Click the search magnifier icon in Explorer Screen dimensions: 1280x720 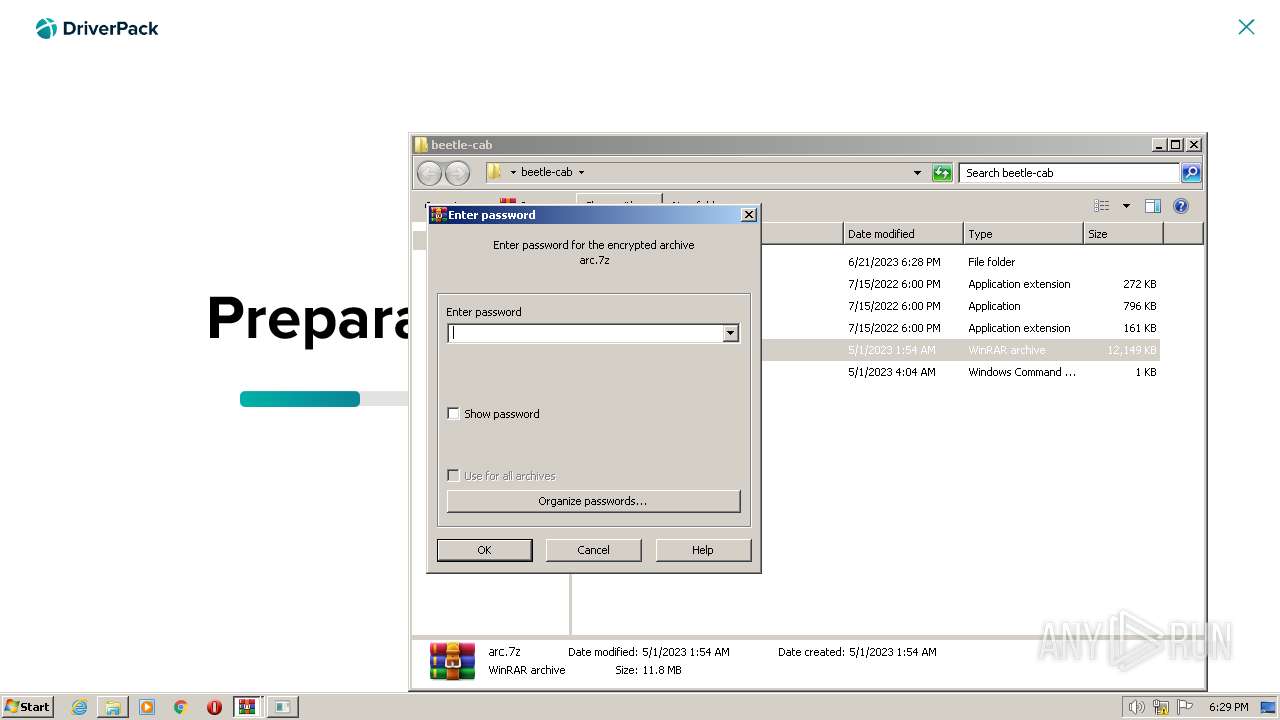click(x=1191, y=173)
